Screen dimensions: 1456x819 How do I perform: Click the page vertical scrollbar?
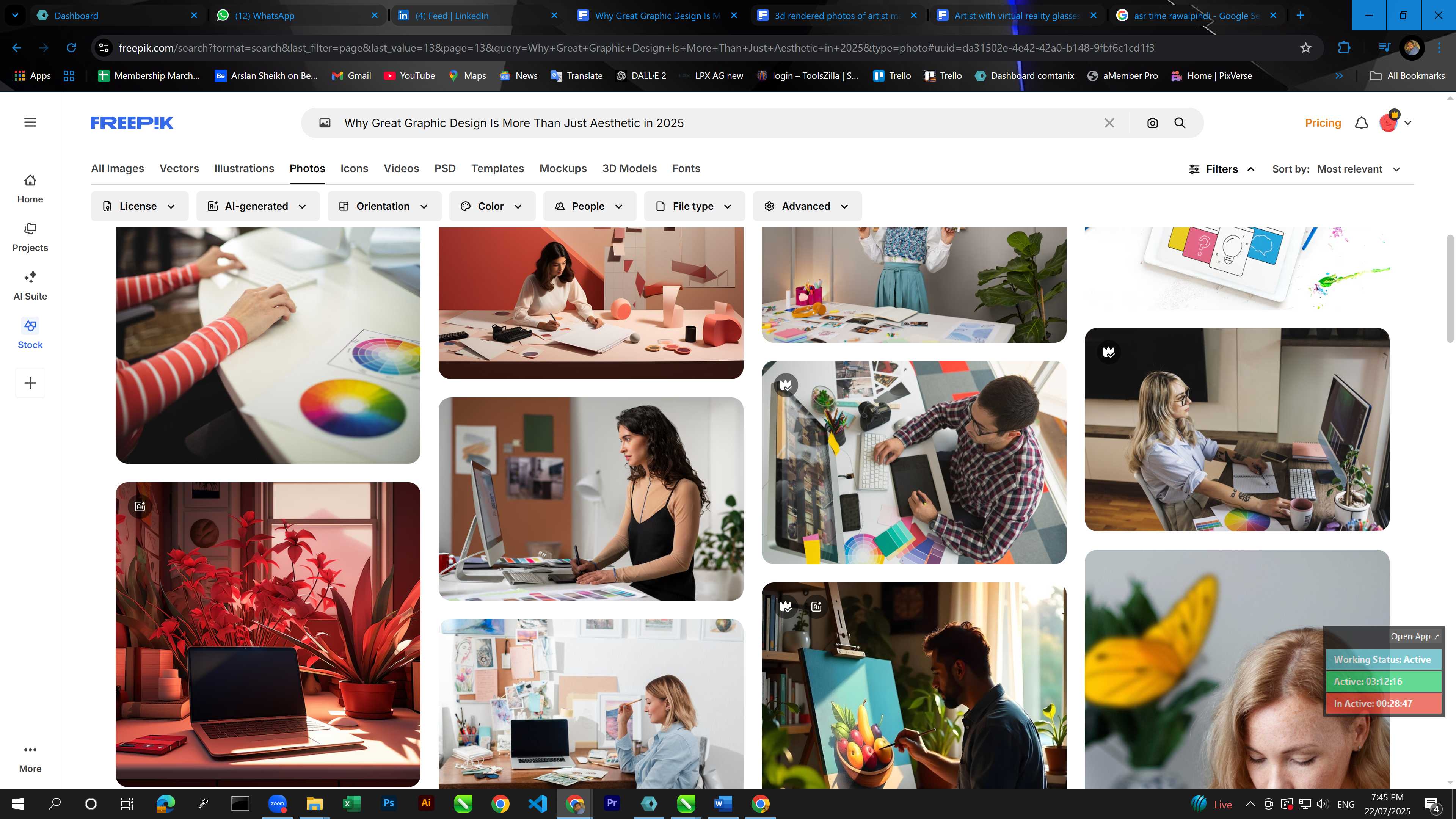coord(1450,288)
